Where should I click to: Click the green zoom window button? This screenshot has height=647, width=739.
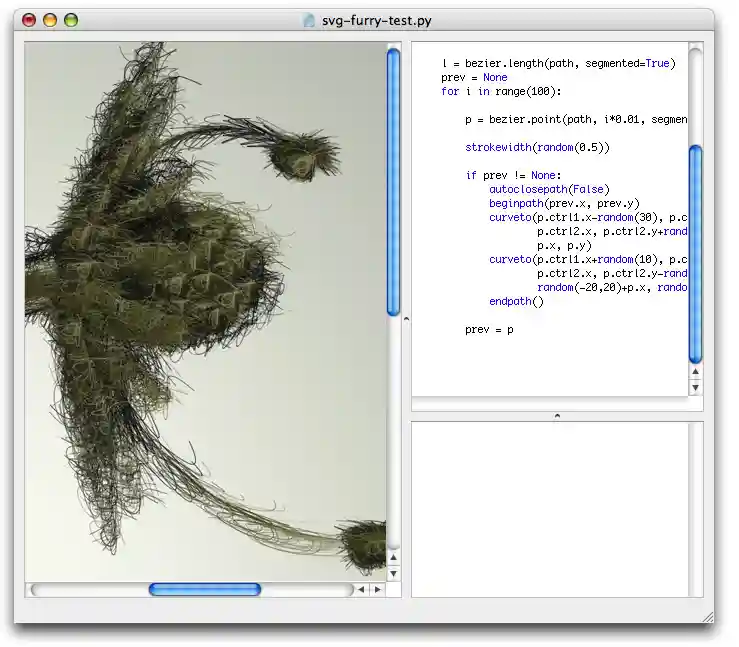click(71, 20)
